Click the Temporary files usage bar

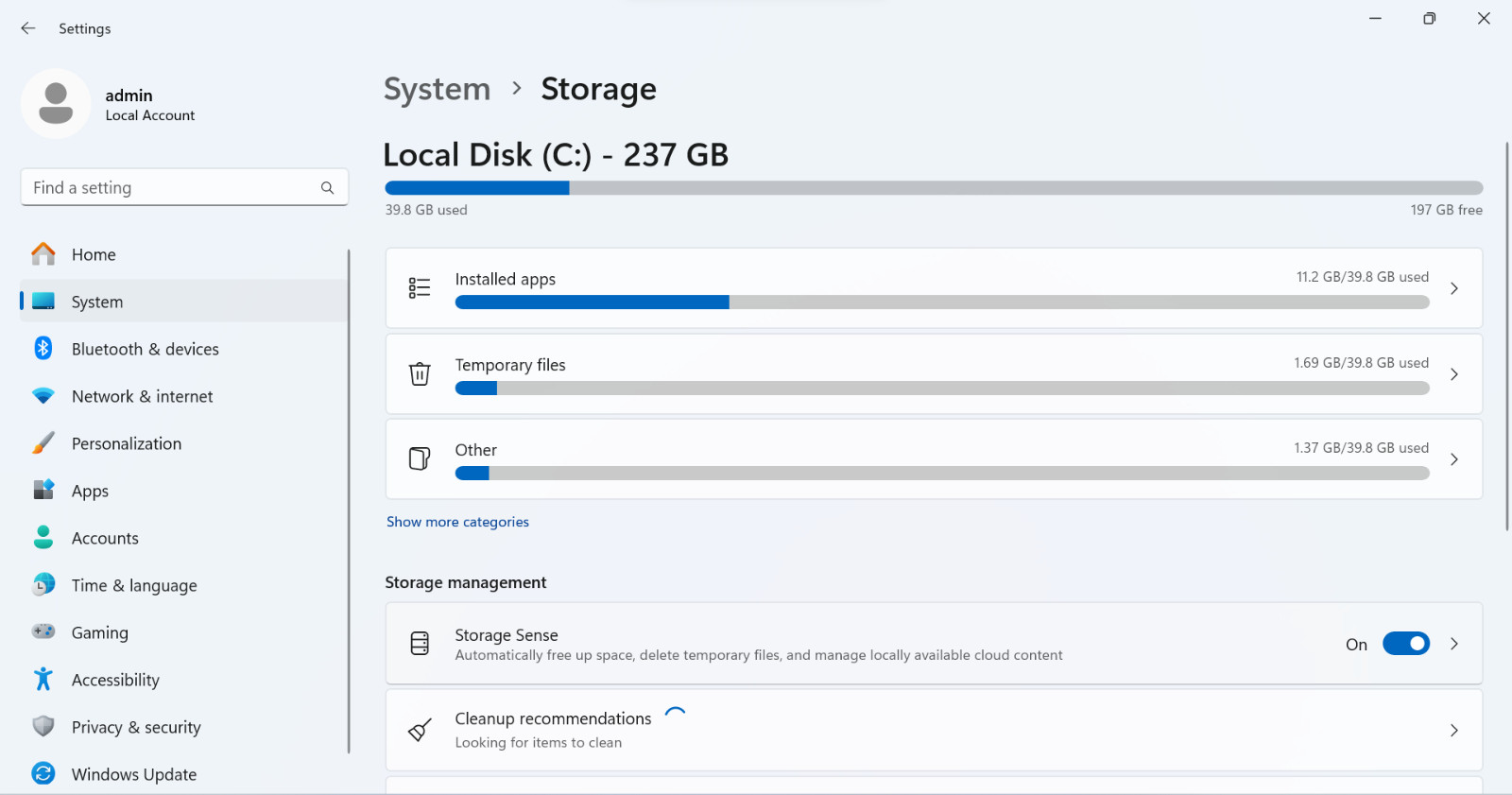pos(942,389)
